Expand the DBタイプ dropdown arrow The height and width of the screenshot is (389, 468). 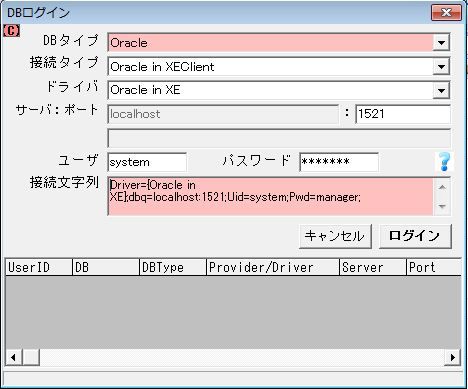pos(441,43)
